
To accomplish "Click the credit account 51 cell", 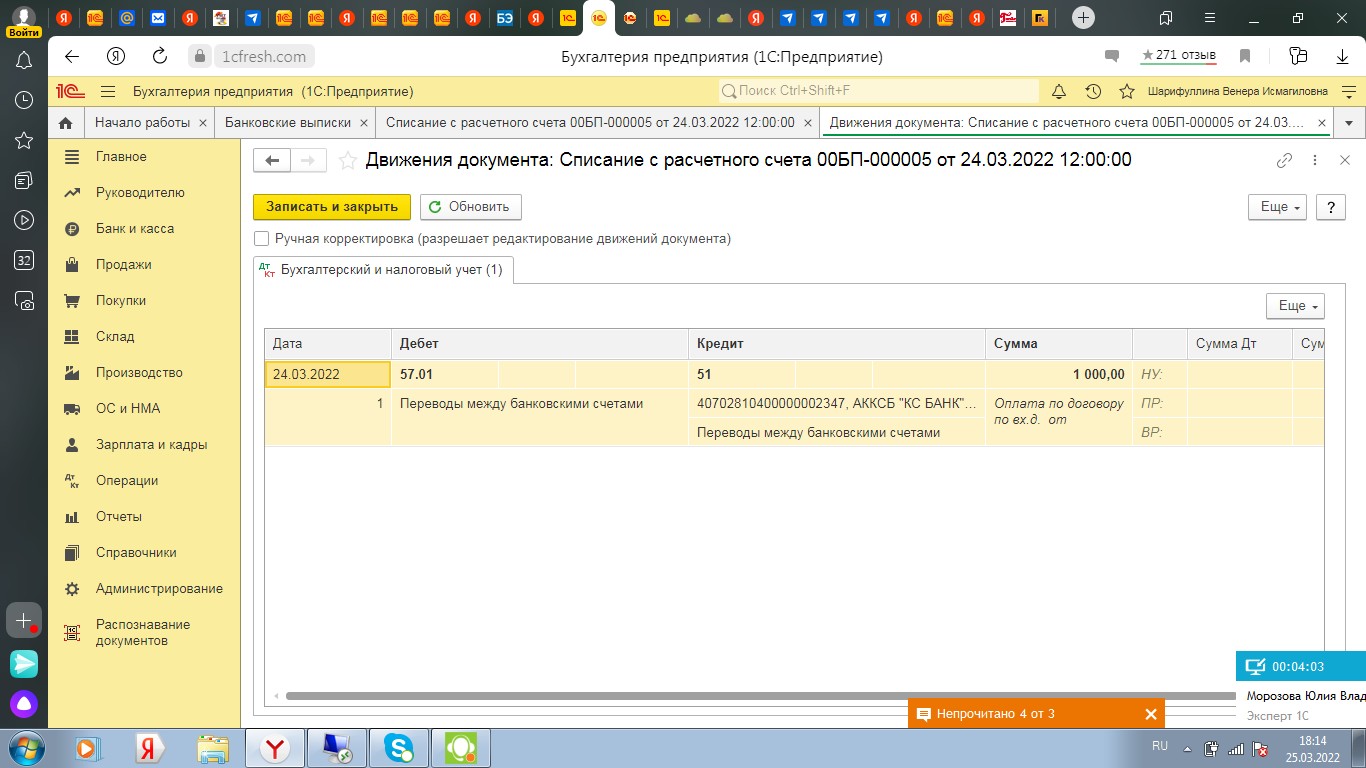I will click(741, 375).
